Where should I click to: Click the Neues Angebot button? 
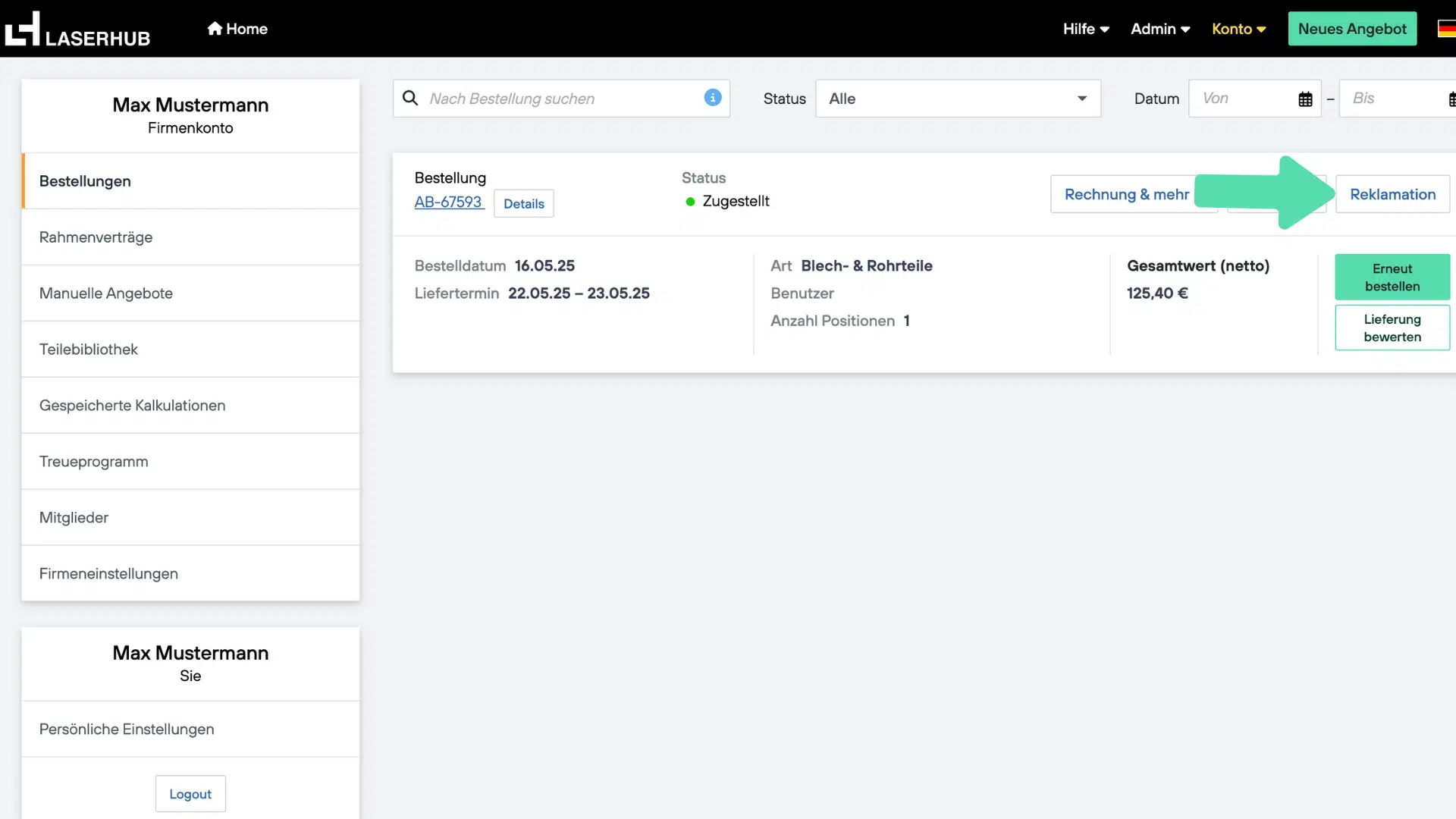[1352, 29]
